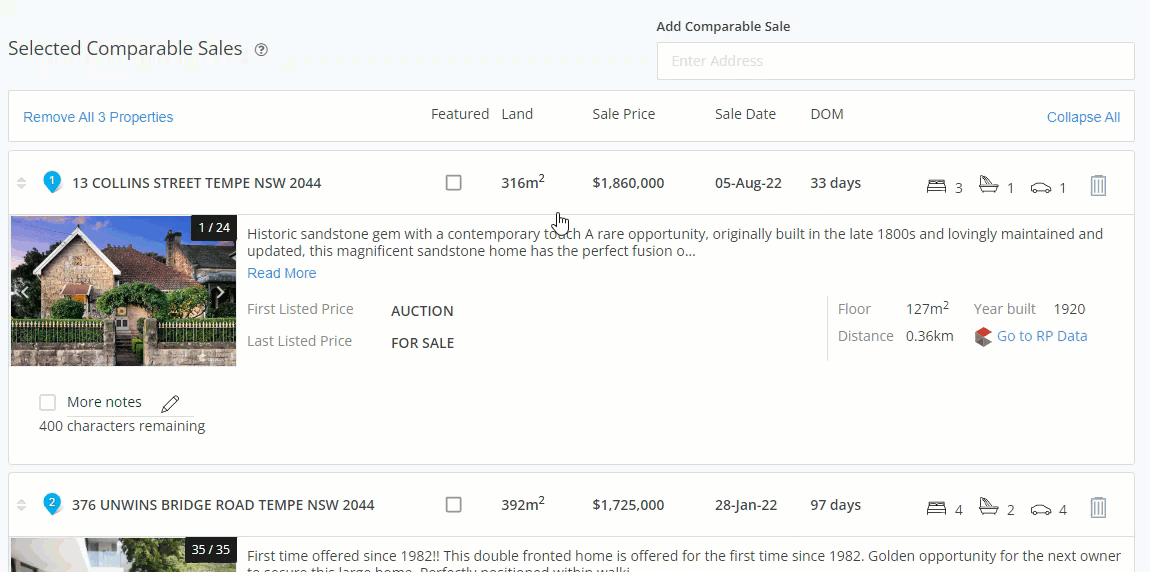Click the 1 / 24 photo counter
Screen dimensions: 1150x572
pyautogui.click(x=213, y=228)
